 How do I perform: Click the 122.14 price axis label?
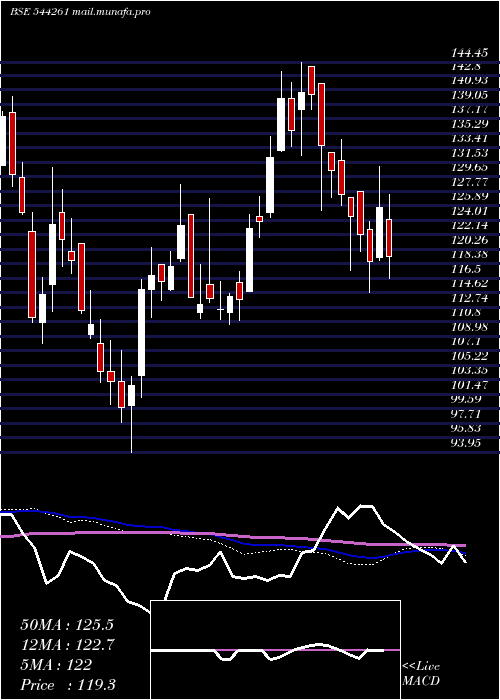click(x=469, y=225)
